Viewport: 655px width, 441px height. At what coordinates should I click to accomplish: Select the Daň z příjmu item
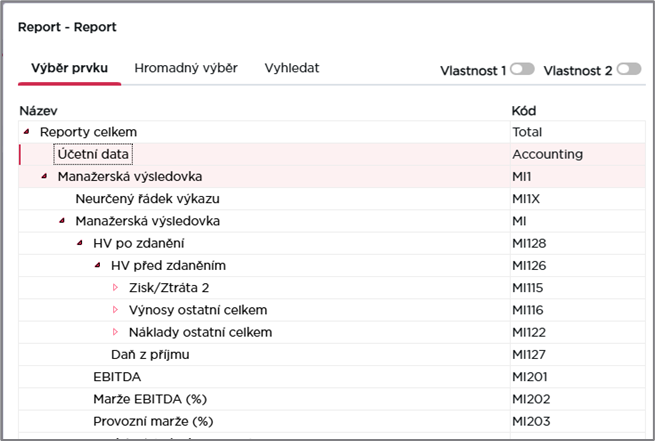(x=150, y=355)
